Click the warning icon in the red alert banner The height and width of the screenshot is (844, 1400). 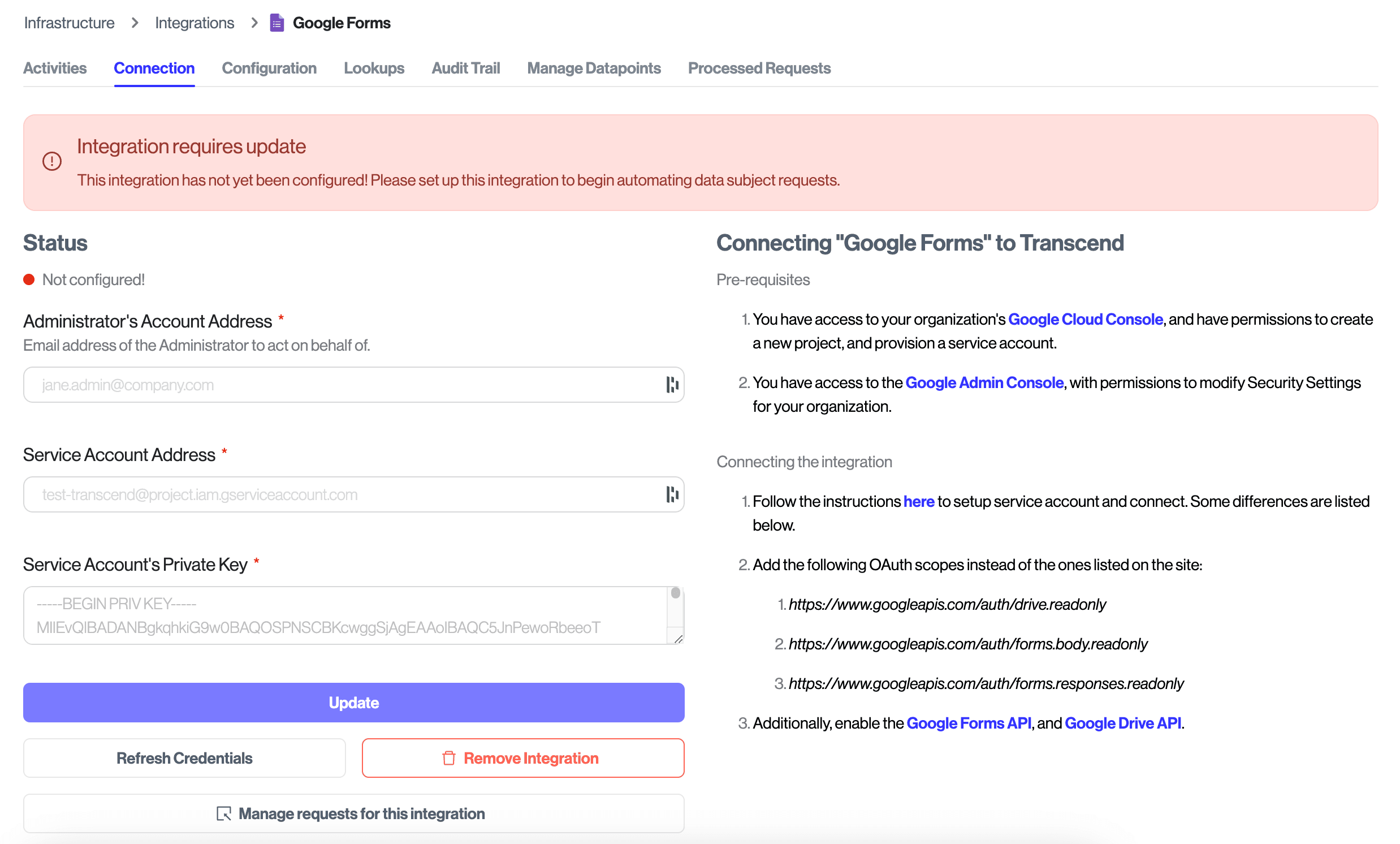coord(51,161)
